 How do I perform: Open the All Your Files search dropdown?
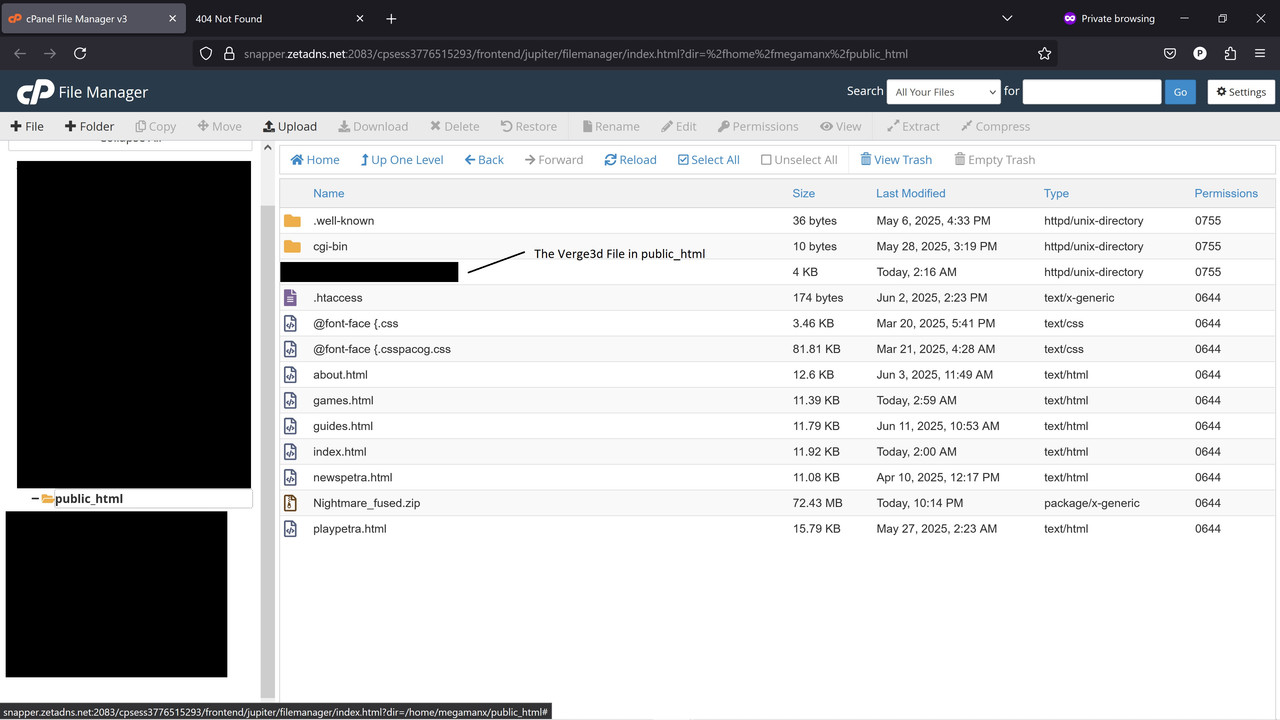[x=943, y=92]
